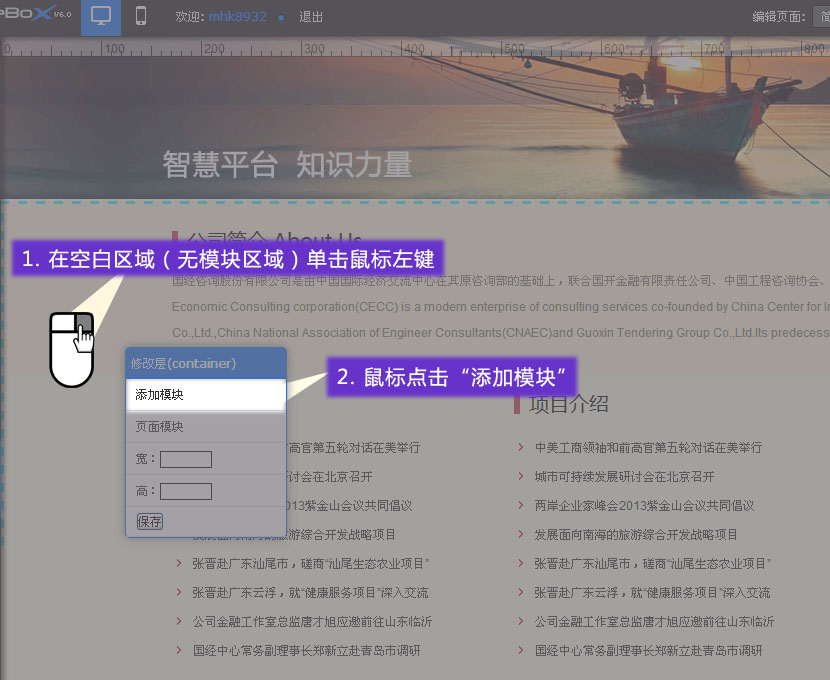The height and width of the screenshot is (680, 830).
Task: Click the 高 height input field
Action: [x=186, y=491]
